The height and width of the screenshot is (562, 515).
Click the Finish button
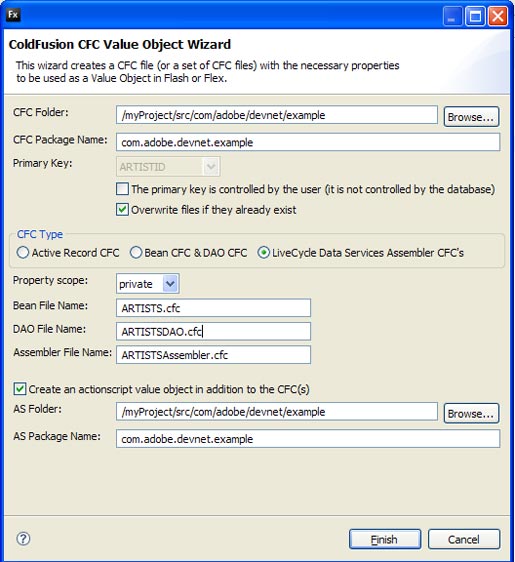click(x=385, y=539)
